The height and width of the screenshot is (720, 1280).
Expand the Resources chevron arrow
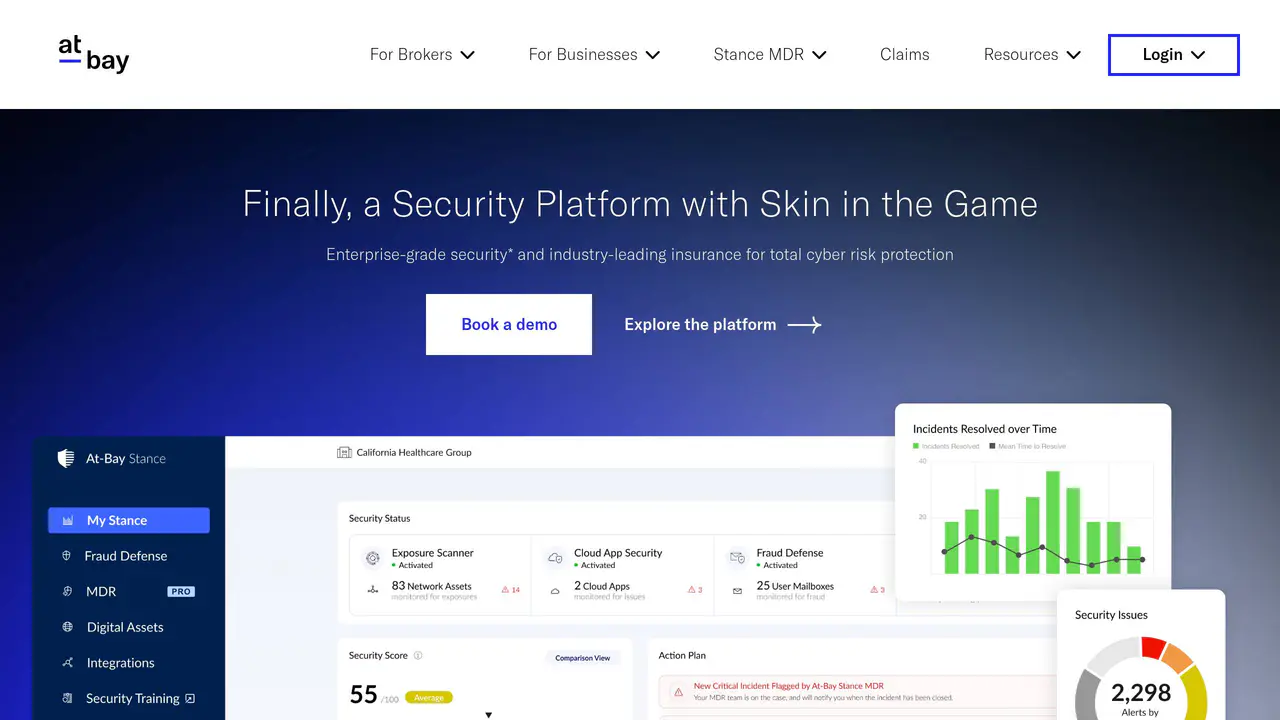click(1074, 55)
